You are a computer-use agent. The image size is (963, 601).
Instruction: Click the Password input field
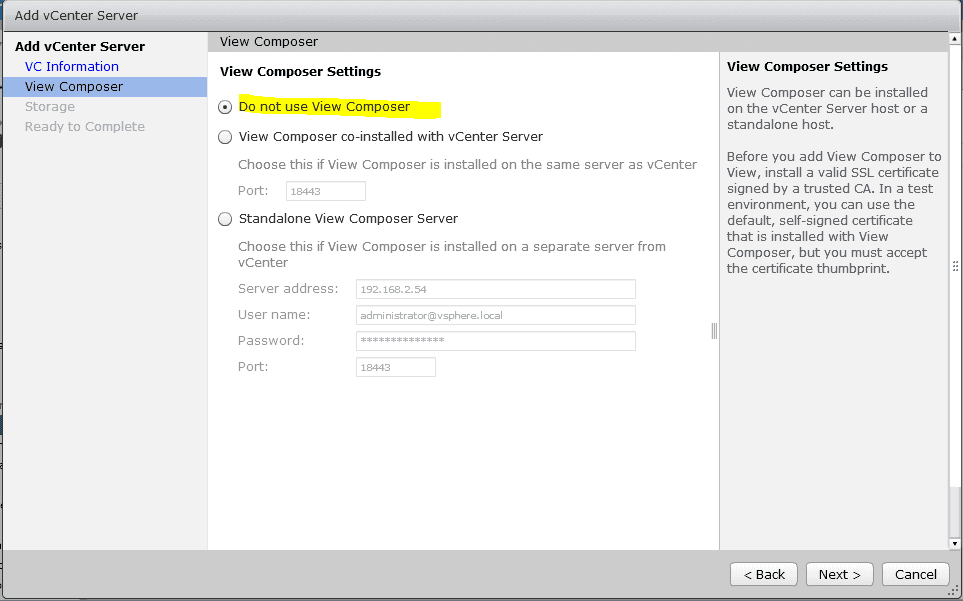coord(495,341)
